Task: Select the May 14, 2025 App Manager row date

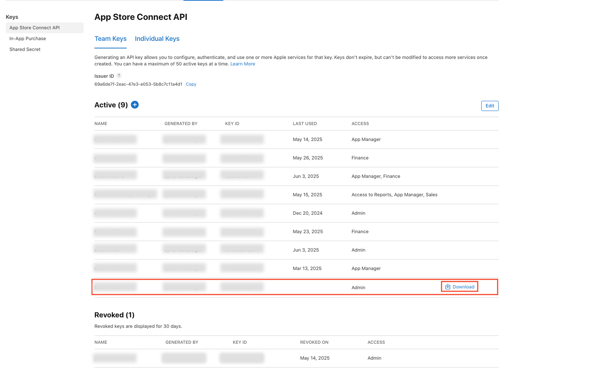Action: coord(307,139)
